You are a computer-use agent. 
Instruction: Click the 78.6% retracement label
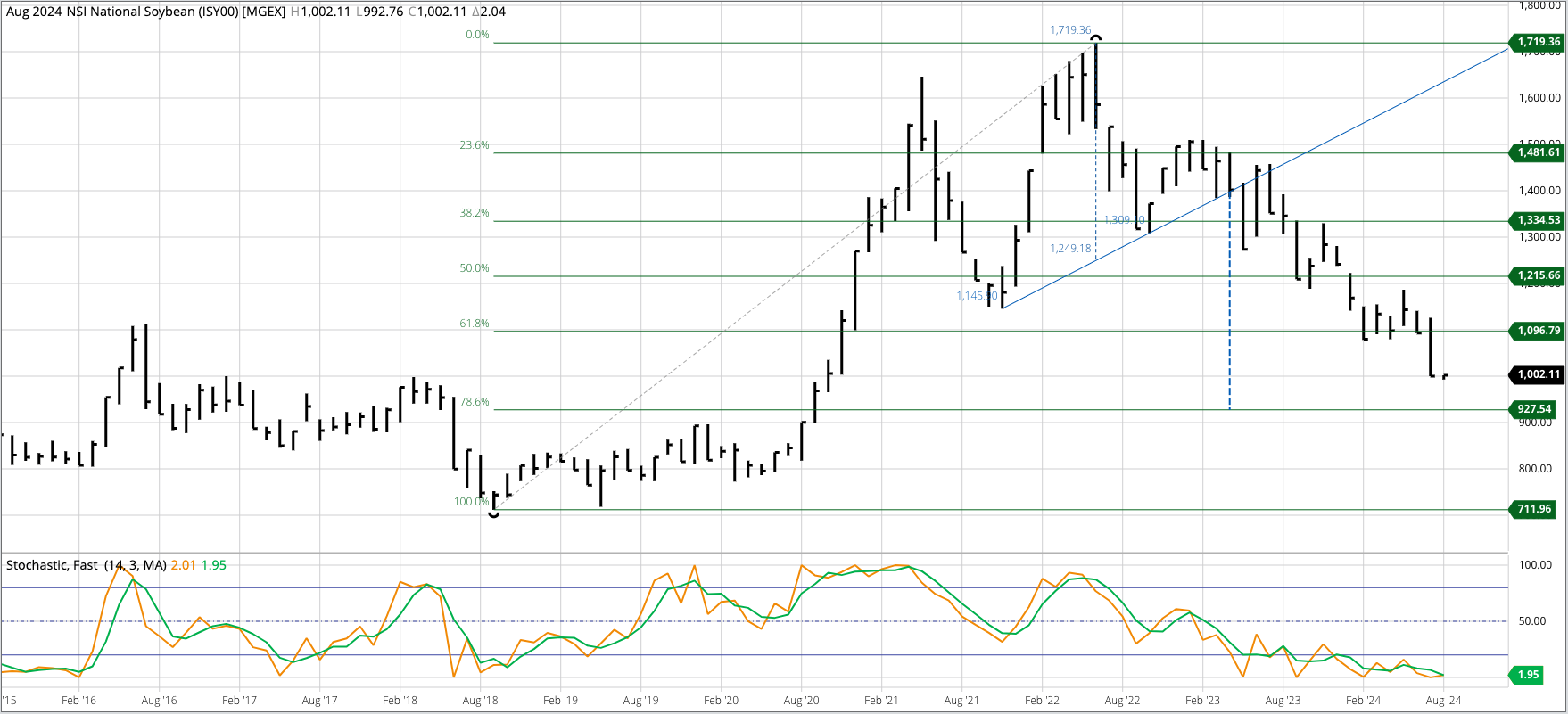tap(475, 402)
